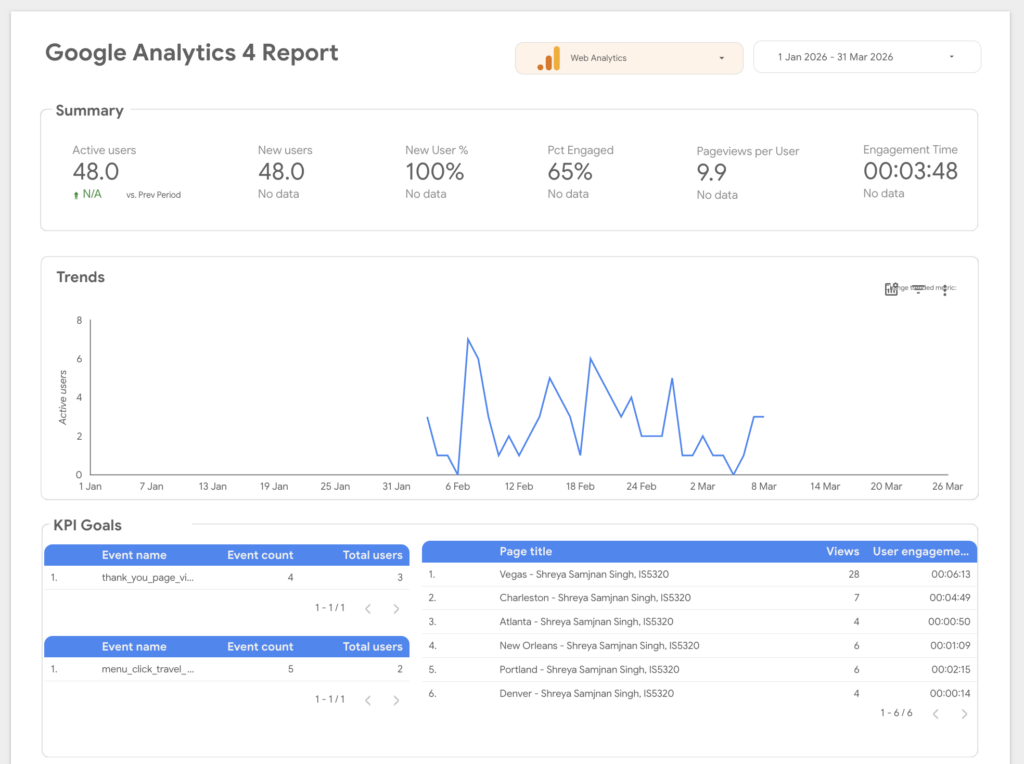
Task: Click the Engagement Time scorecard
Action: click(x=910, y=171)
